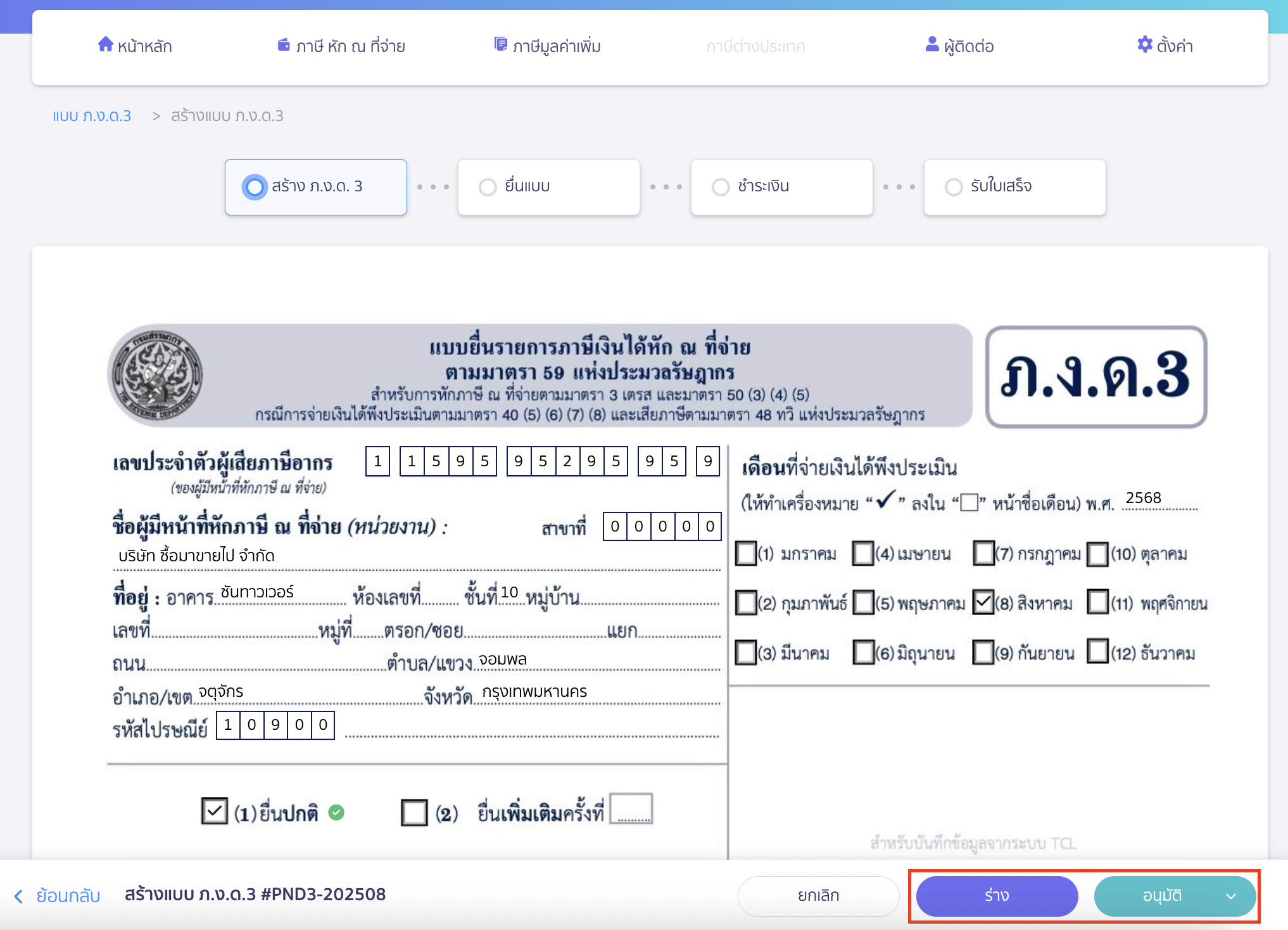
Task: Open ภาษีมูลค่าเพิ่ม via the document icon
Action: point(501,44)
